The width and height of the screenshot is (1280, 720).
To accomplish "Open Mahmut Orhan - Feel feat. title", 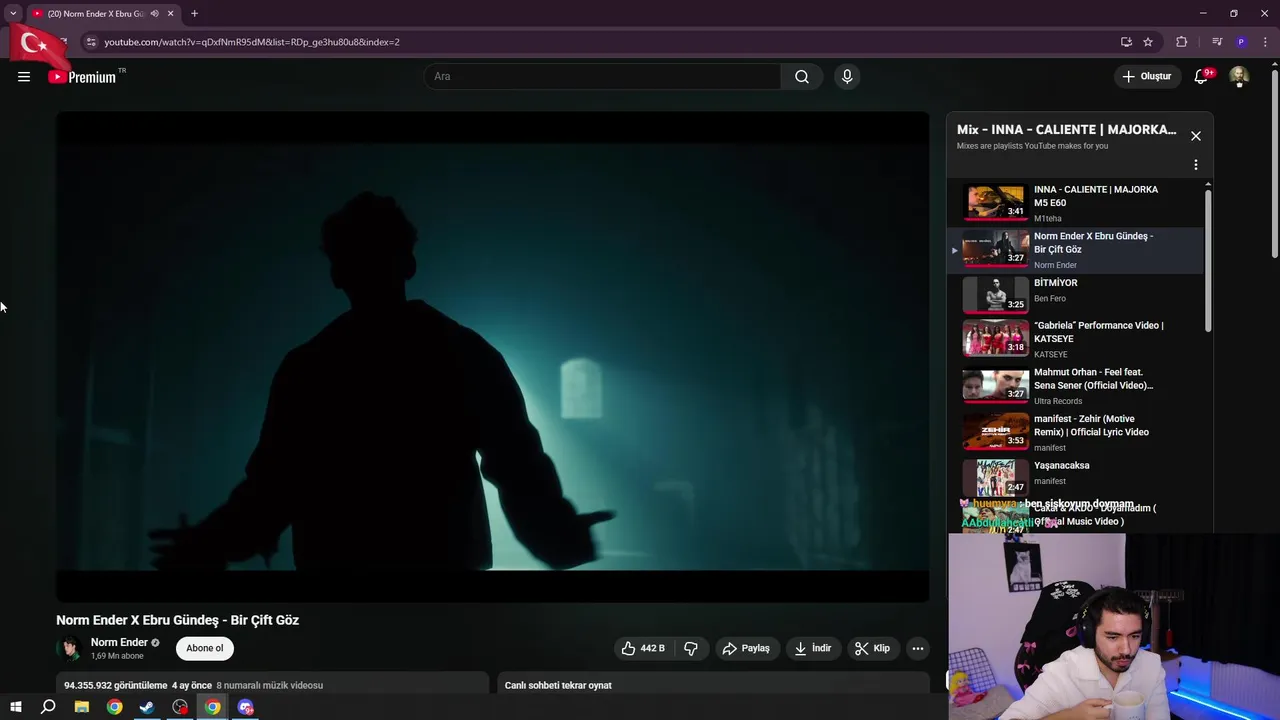I will 1093,379.
